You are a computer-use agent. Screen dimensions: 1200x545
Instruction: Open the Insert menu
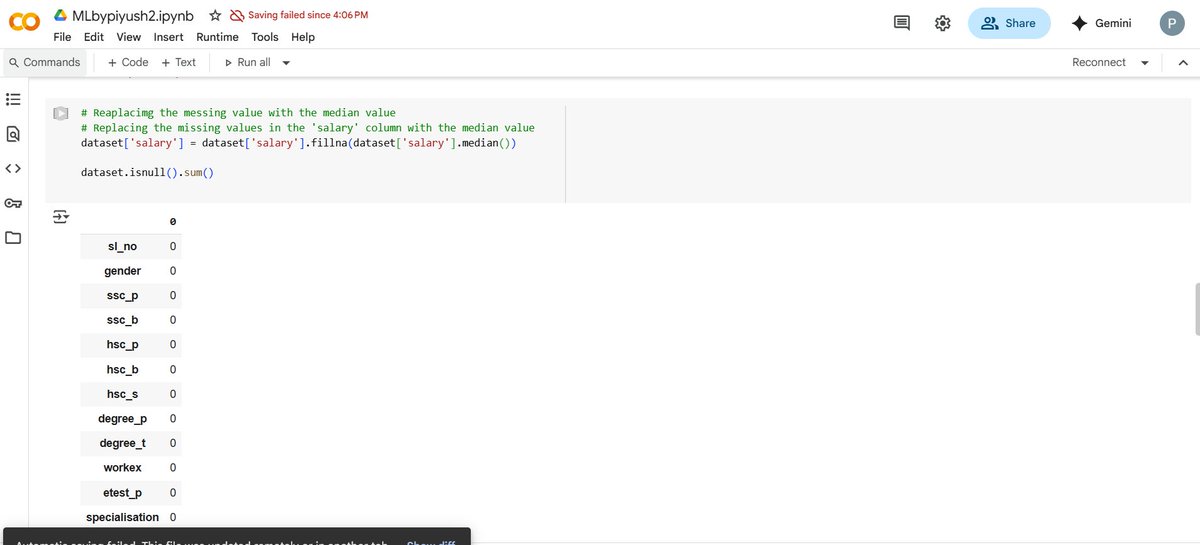(168, 37)
